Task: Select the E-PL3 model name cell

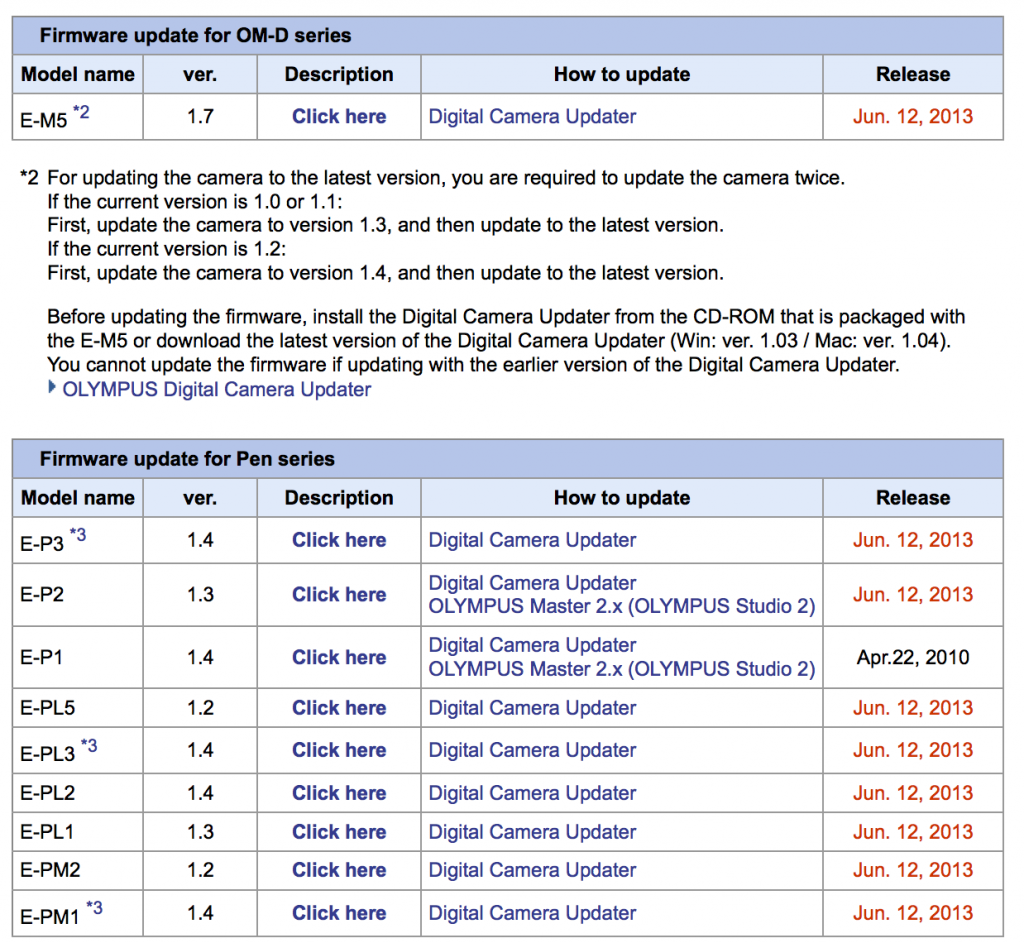Action: (x=78, y=751)
